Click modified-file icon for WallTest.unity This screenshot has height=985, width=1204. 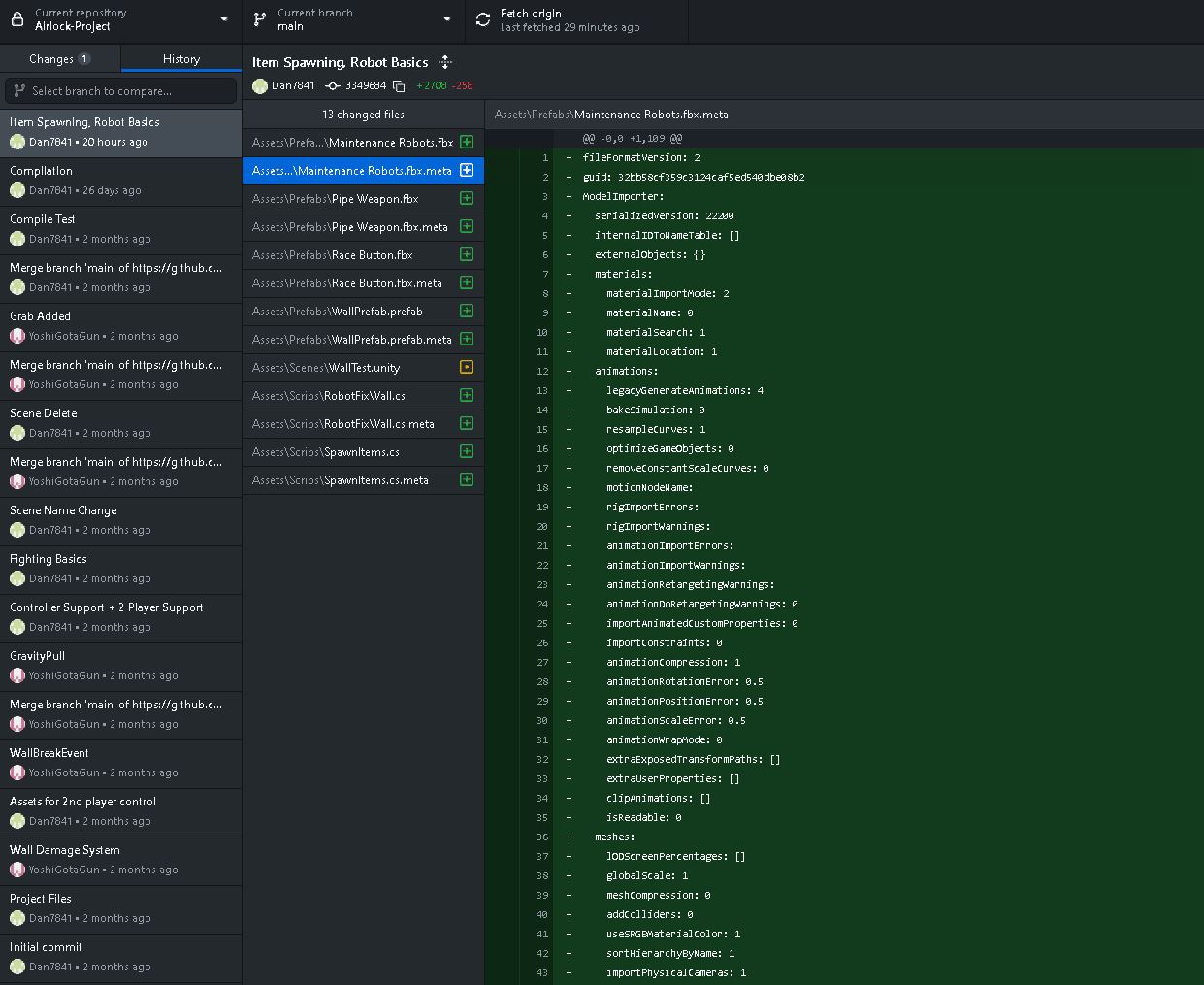(467, 368)
